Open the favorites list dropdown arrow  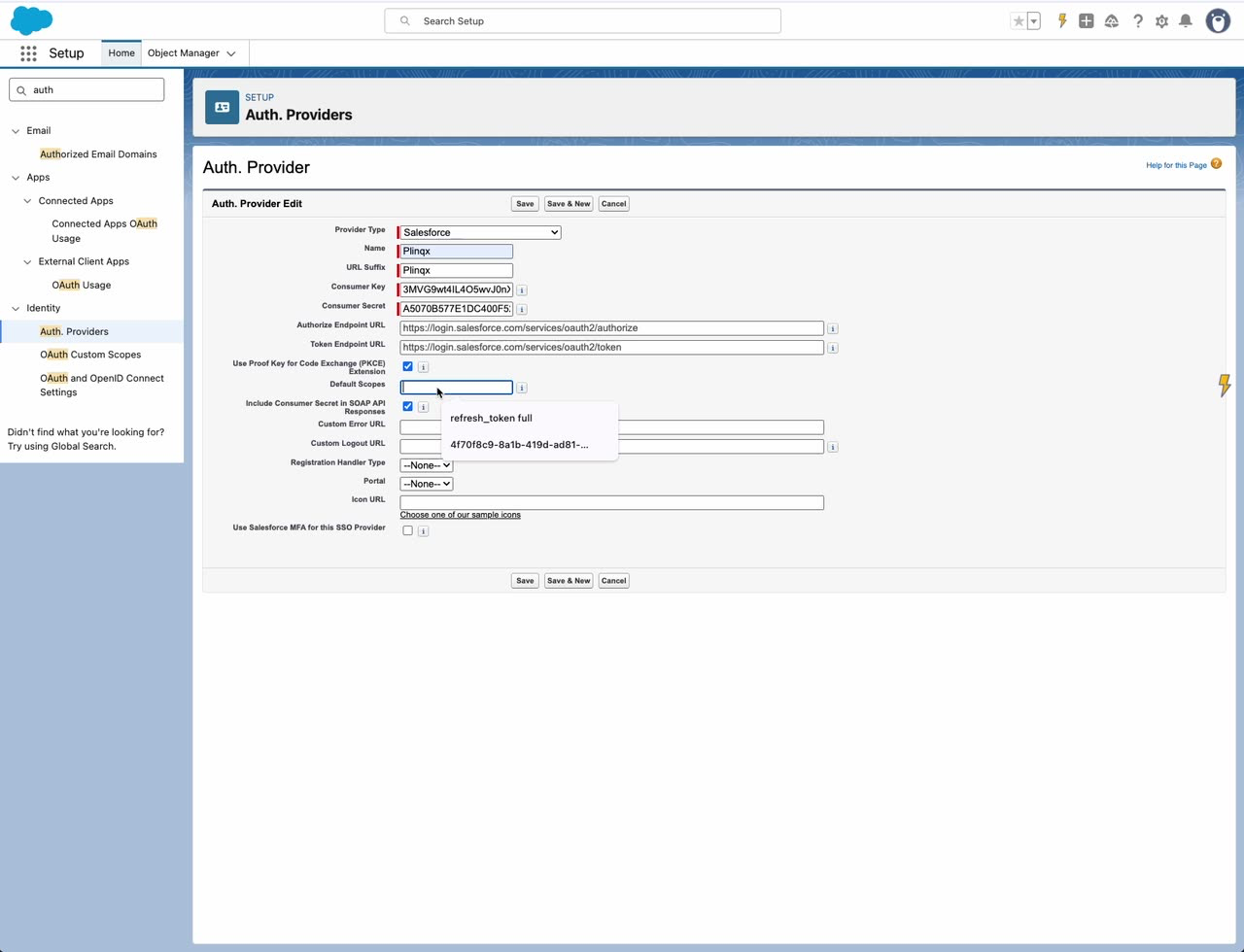pos(1034,20)
